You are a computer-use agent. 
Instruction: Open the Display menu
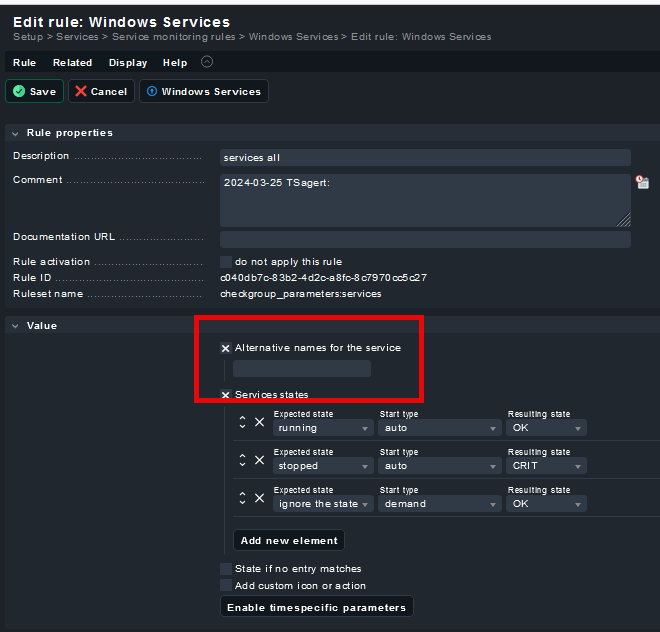[x=128, y=62]
